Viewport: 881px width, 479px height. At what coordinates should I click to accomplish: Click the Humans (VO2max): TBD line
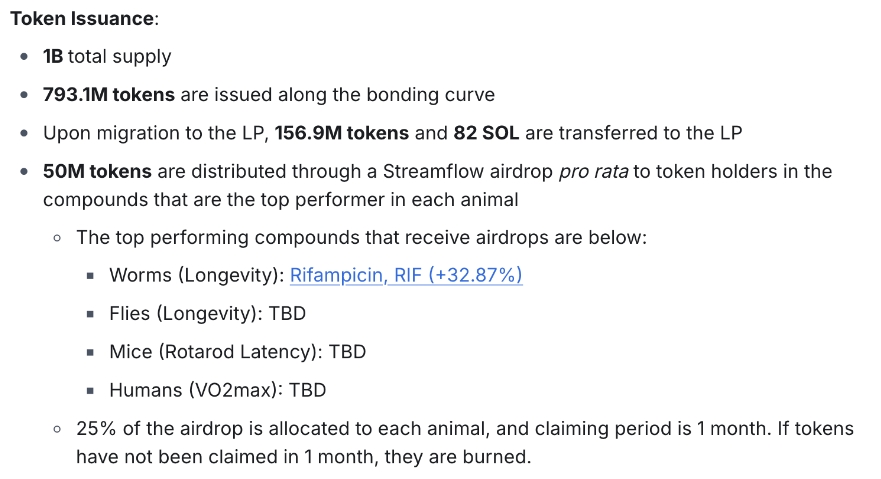217,390
